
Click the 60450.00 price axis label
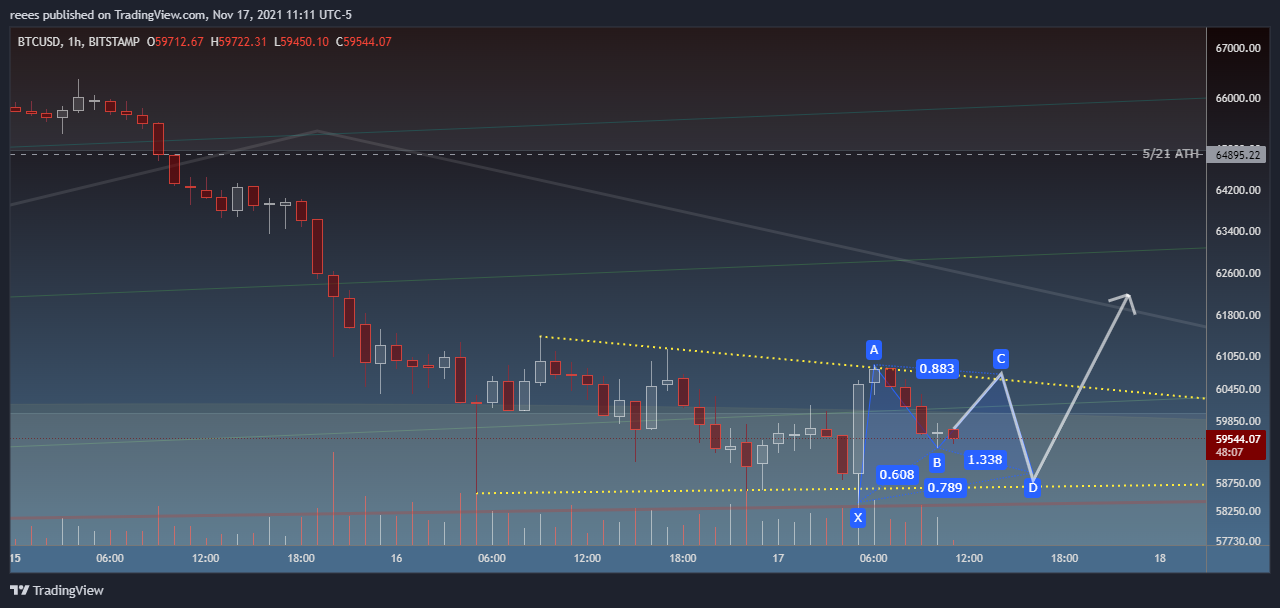tap(1238, 389)
